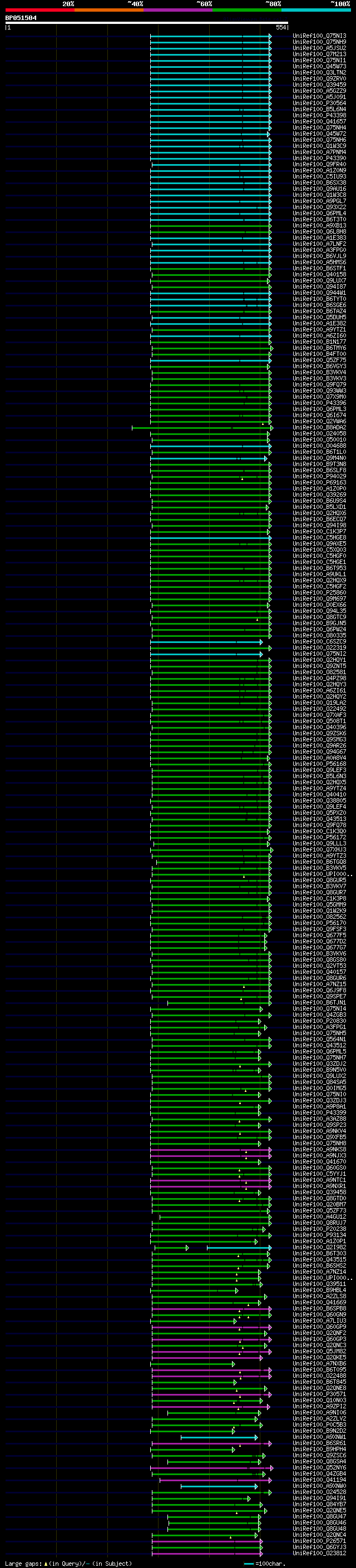Image resolution: width=356 pixels, height=1568 pixels.
Task: Click label UniRef100_Q75NI1
Action: [x=319, y=60]
